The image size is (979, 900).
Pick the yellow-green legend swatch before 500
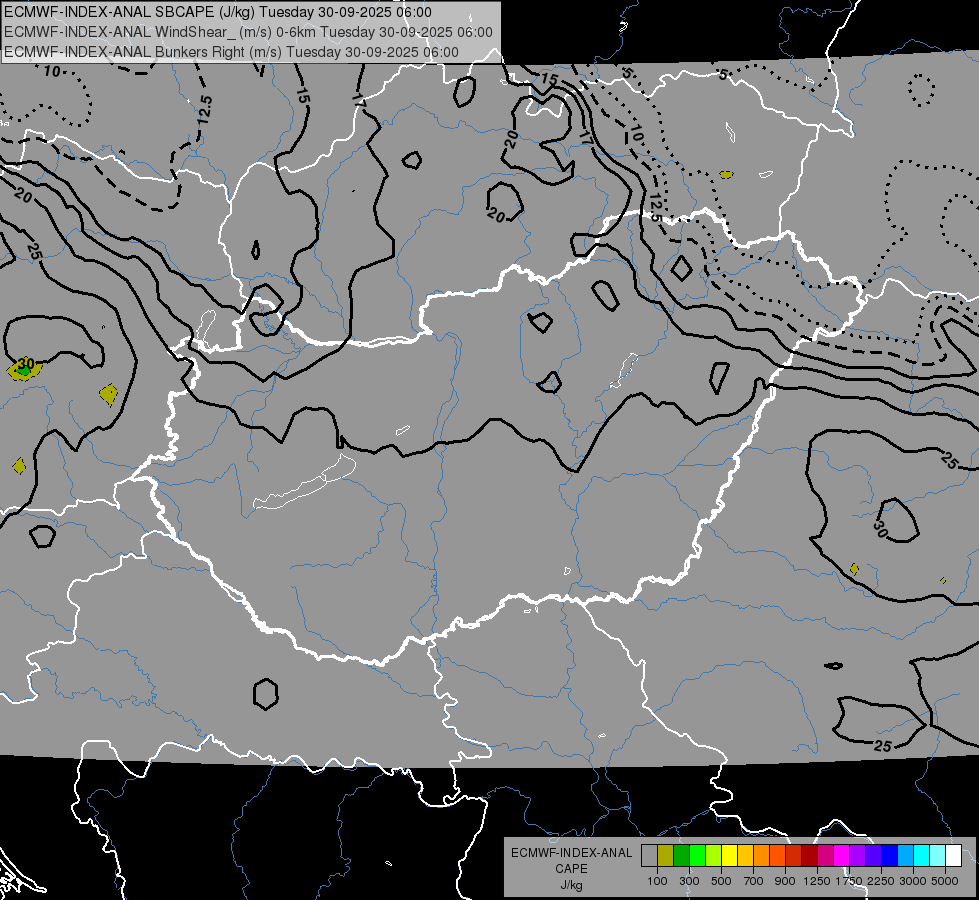(714, 855)
